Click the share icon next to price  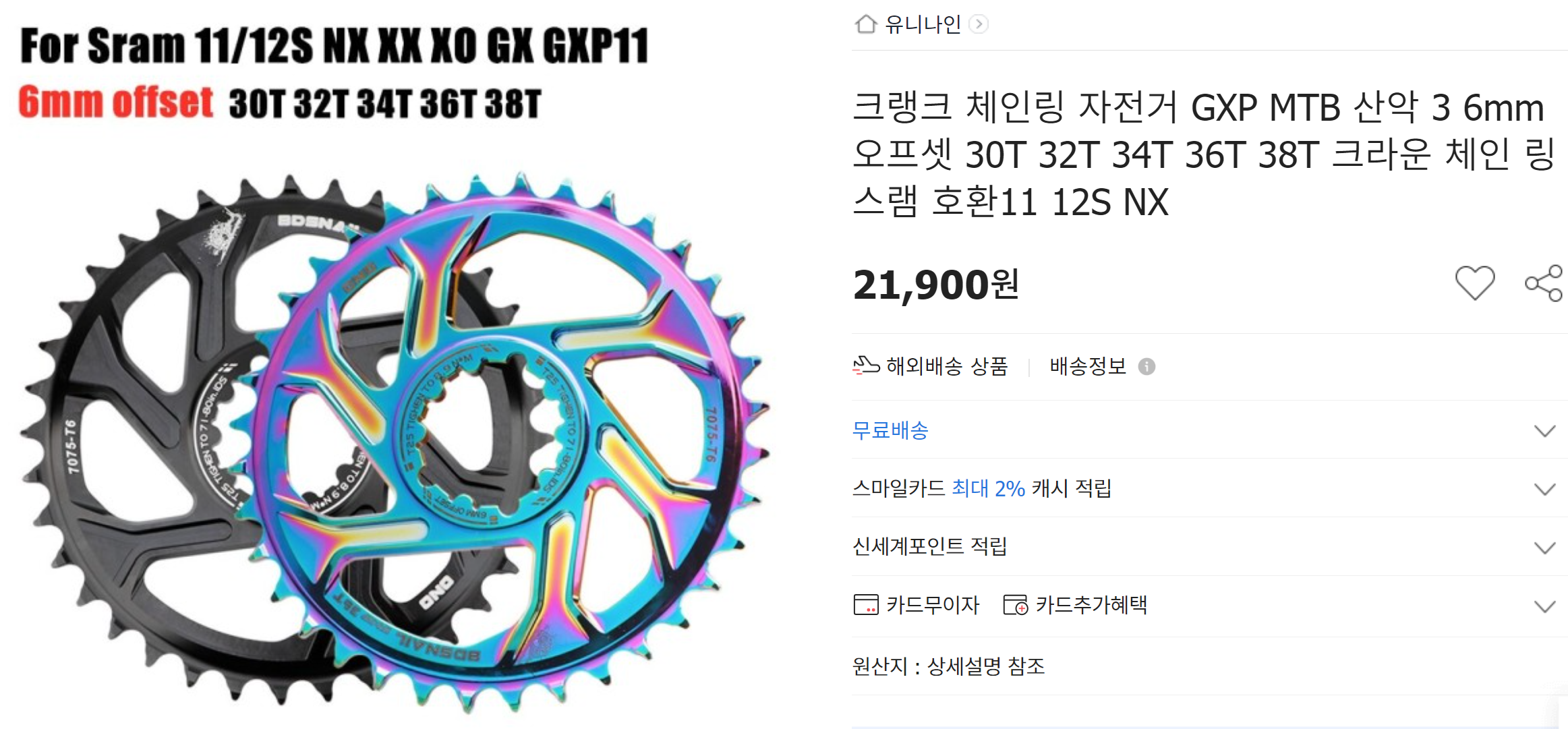1544,283
